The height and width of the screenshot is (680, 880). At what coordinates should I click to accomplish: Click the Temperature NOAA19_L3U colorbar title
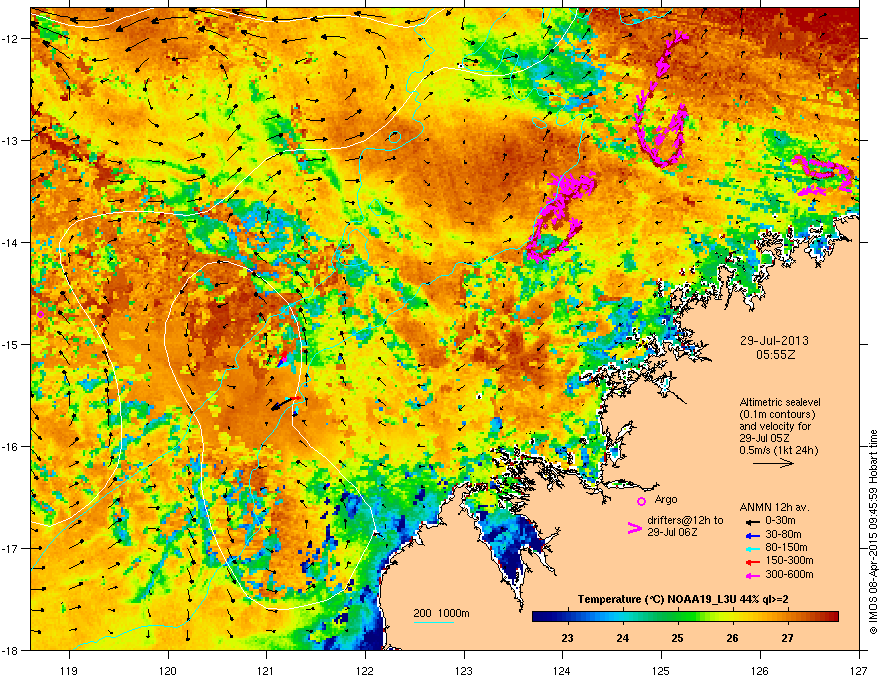point(683,599)
